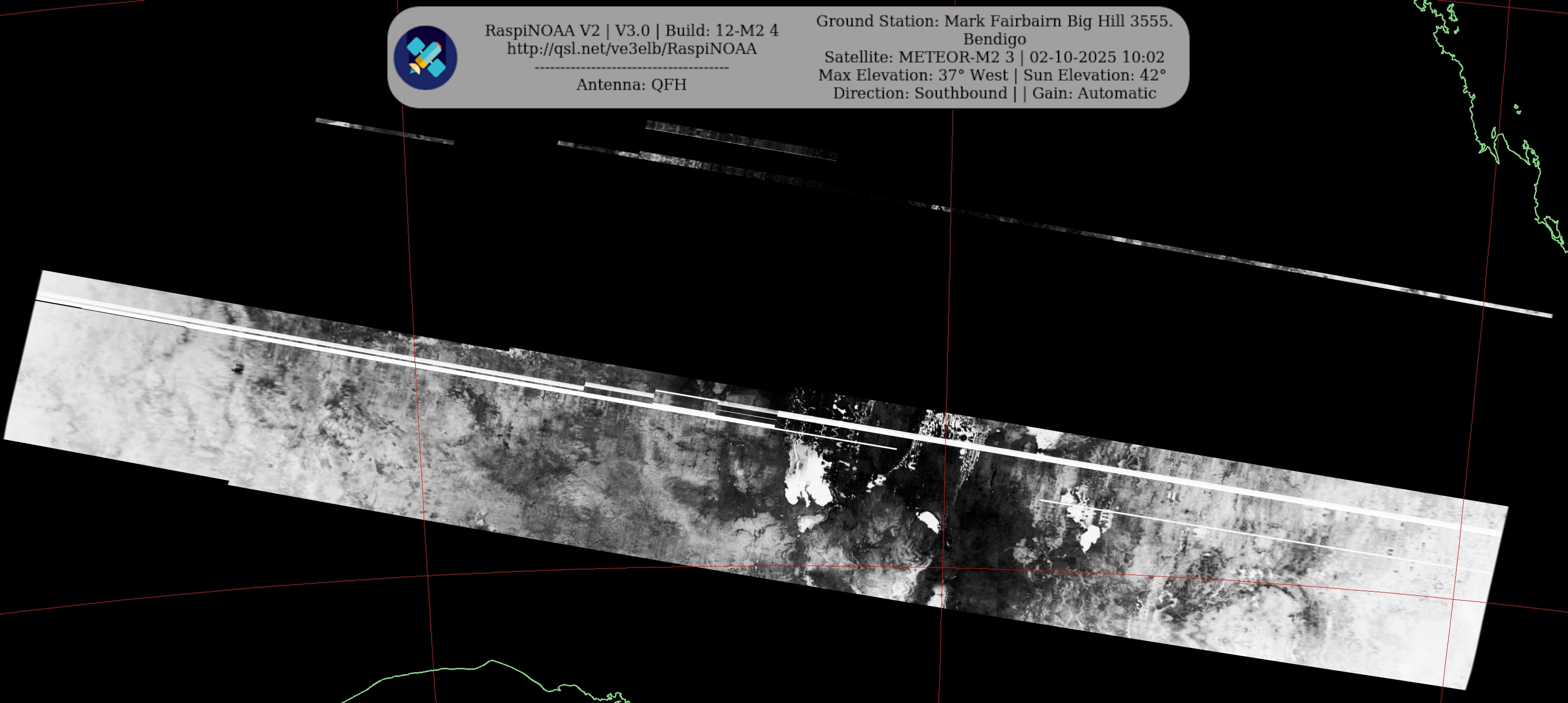Click the 02-10-2025 10:02 pass date text
Screen dimensions: 1568x703
1096,57
